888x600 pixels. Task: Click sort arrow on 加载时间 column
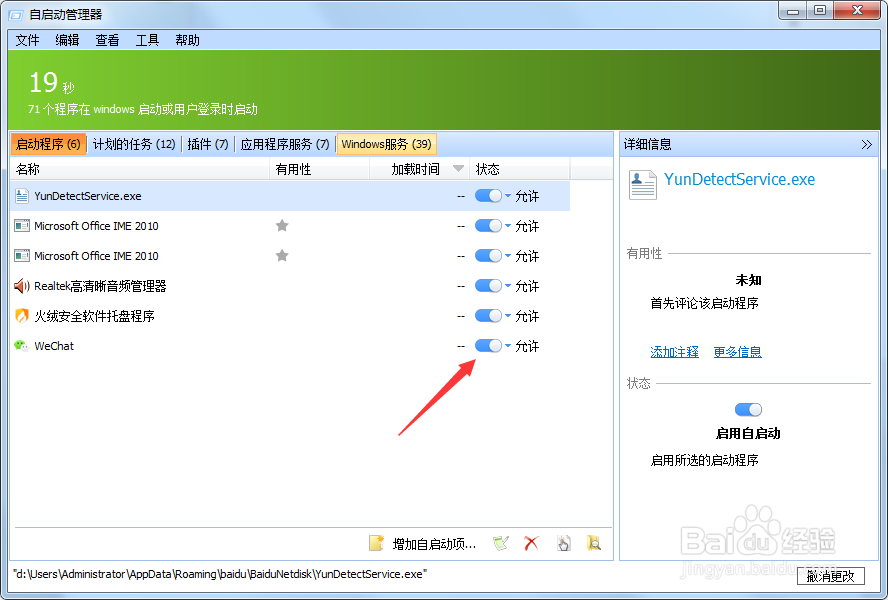click(459, 169)
